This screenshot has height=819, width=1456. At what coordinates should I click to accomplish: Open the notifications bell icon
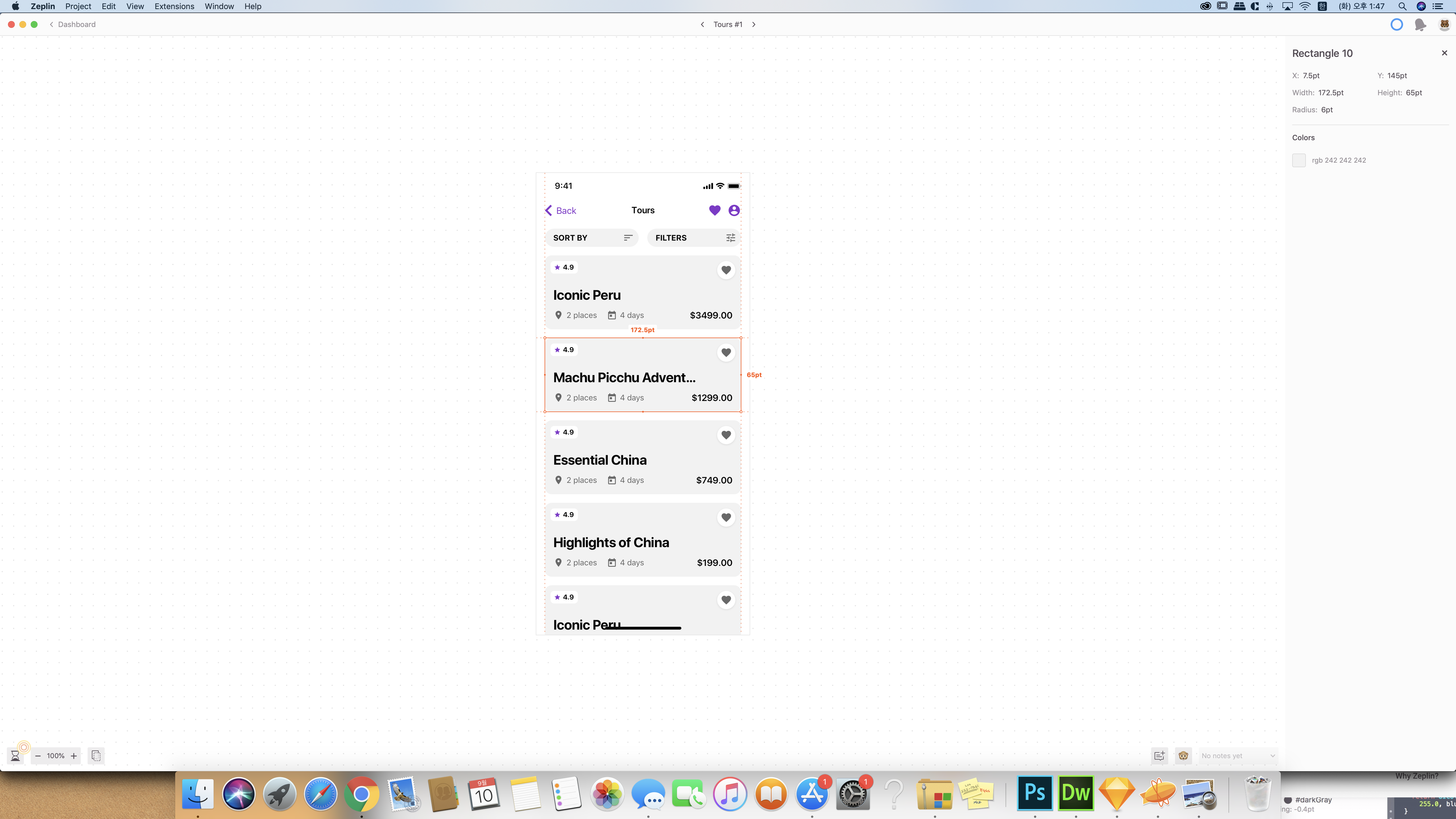(x=1420, y=24)
